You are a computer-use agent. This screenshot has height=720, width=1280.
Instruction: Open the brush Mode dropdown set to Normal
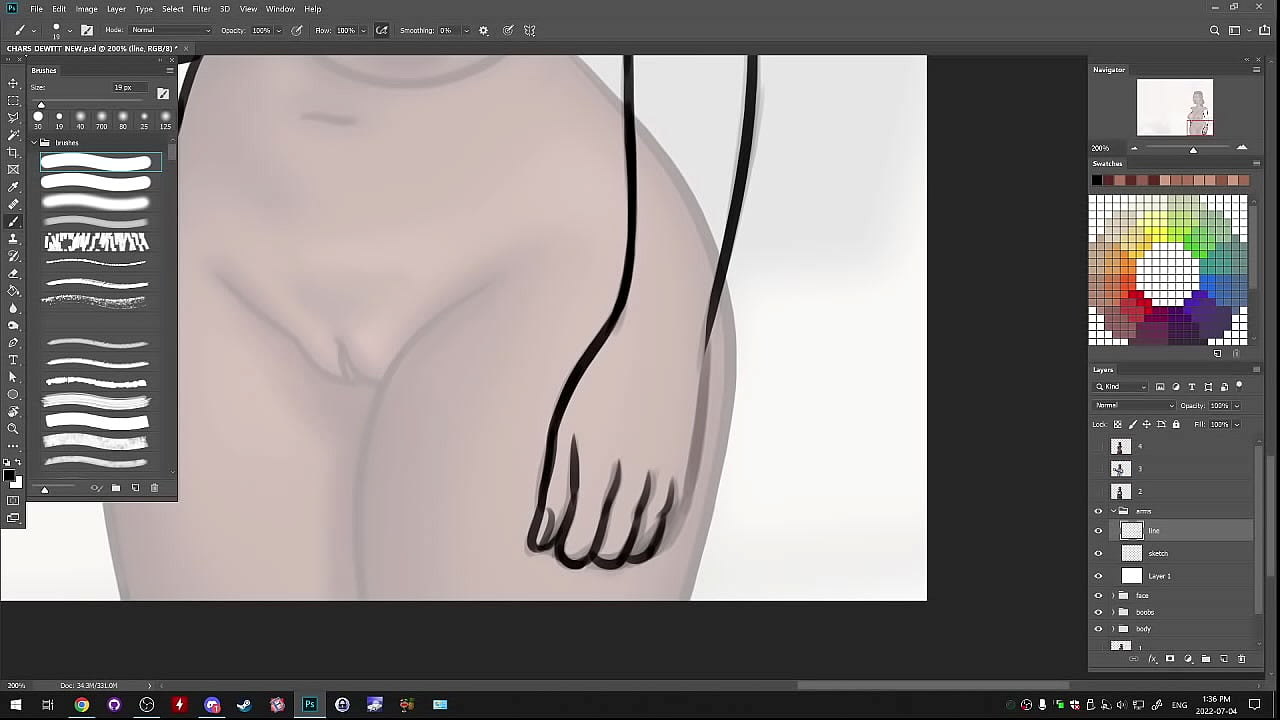[x=170, y=31]
